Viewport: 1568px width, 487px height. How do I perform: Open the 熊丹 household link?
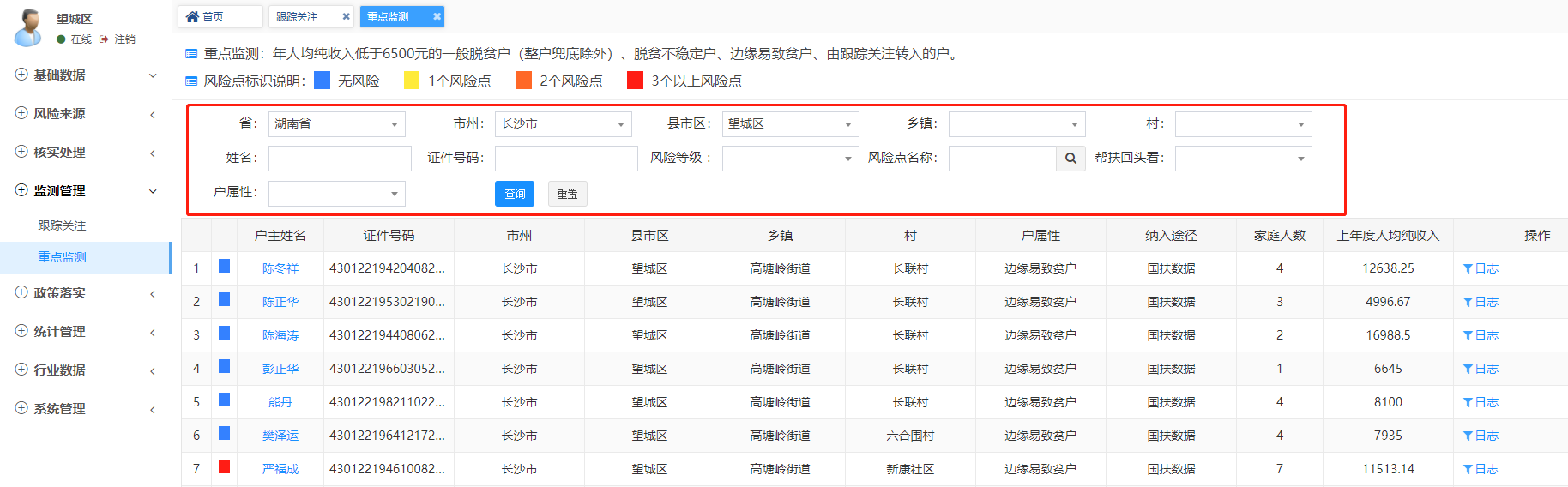(x=280, y=403)
